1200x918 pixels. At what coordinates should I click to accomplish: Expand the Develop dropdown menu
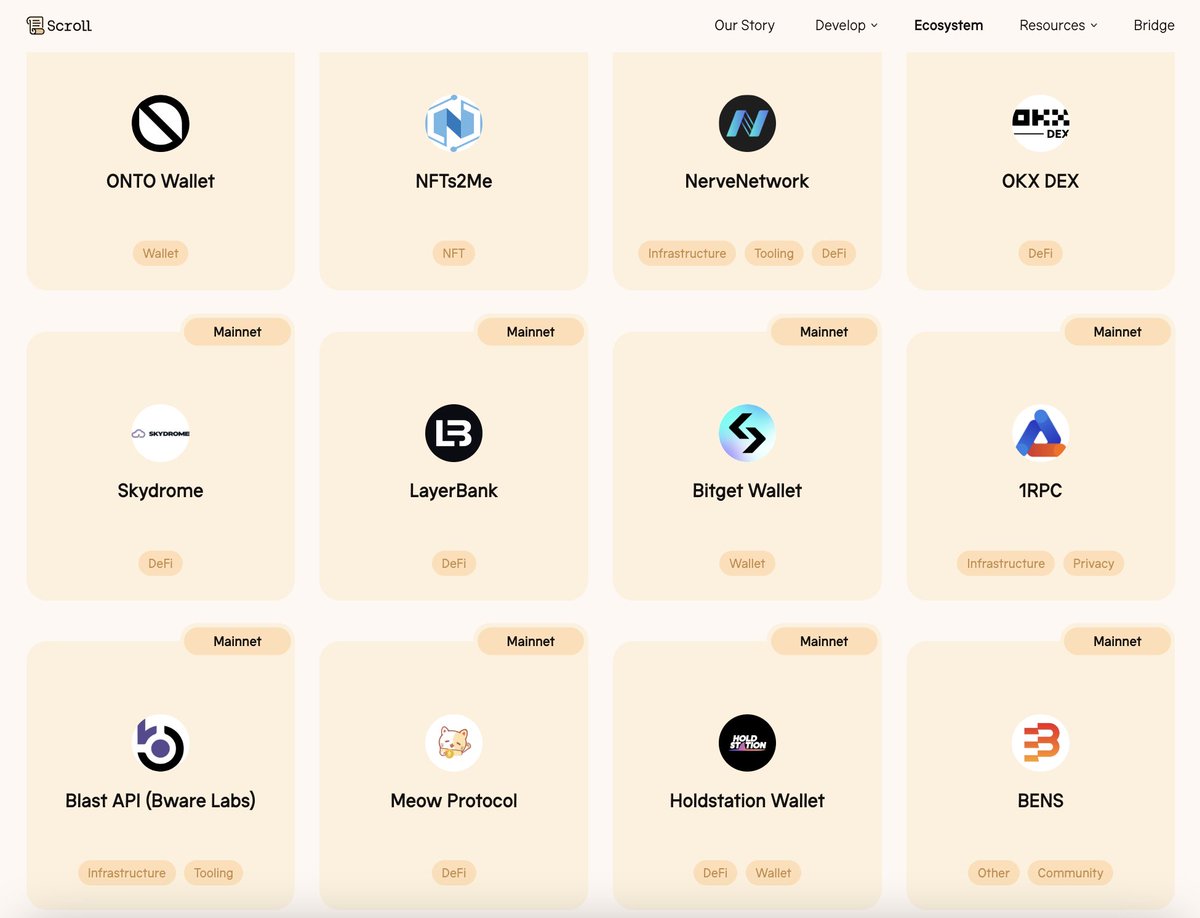coord(846,25)
